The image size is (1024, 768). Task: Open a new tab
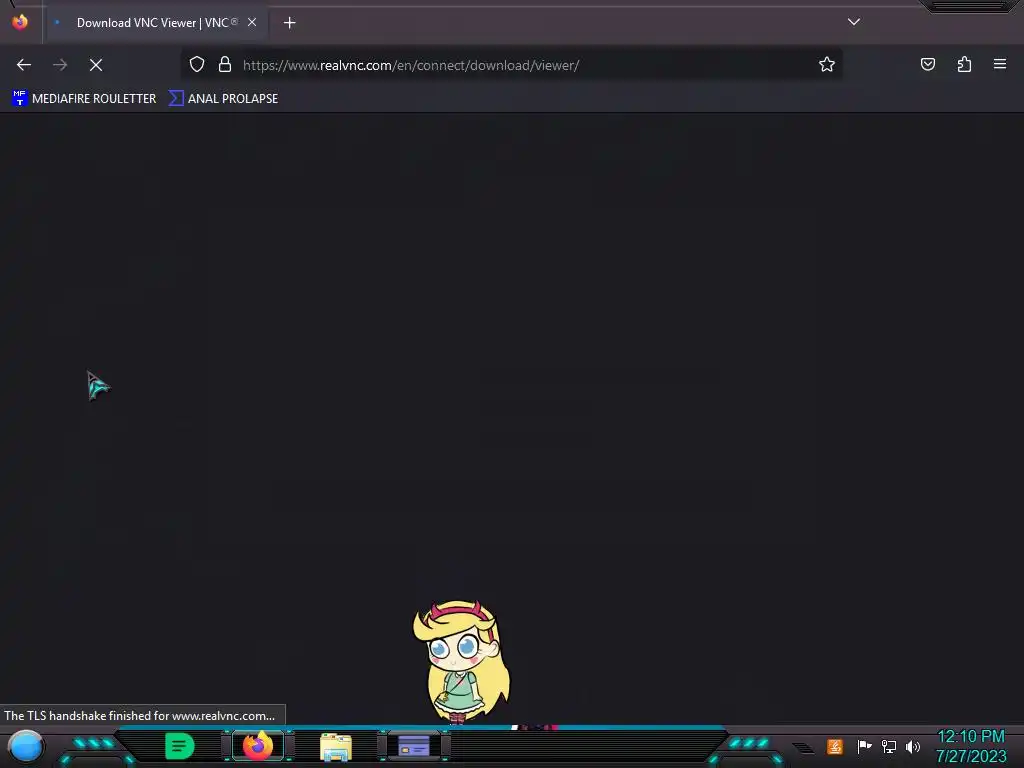tap(289, 23)
